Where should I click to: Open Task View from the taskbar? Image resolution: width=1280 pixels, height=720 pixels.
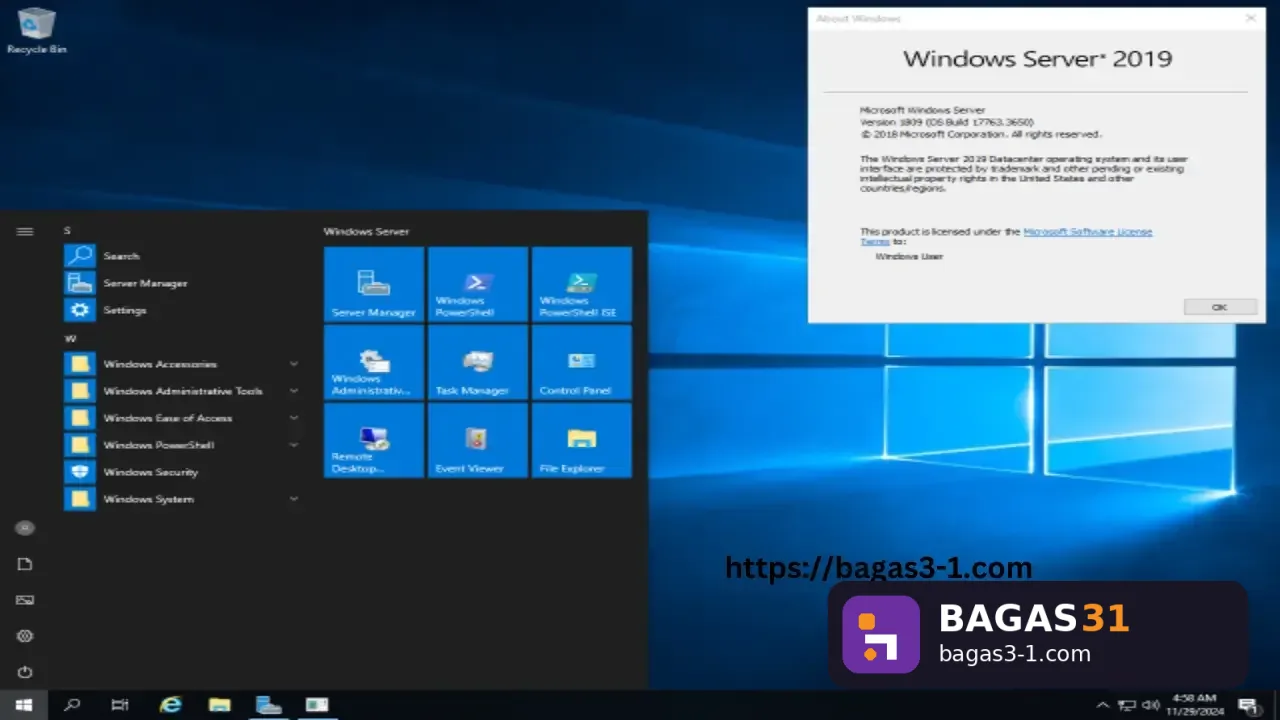(x=120, y=705)
